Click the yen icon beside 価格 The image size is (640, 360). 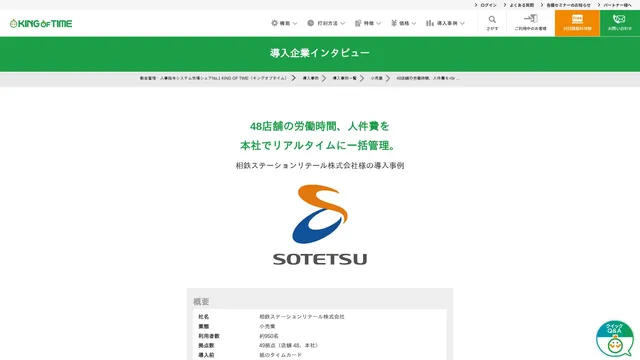[x=394, y=23]
